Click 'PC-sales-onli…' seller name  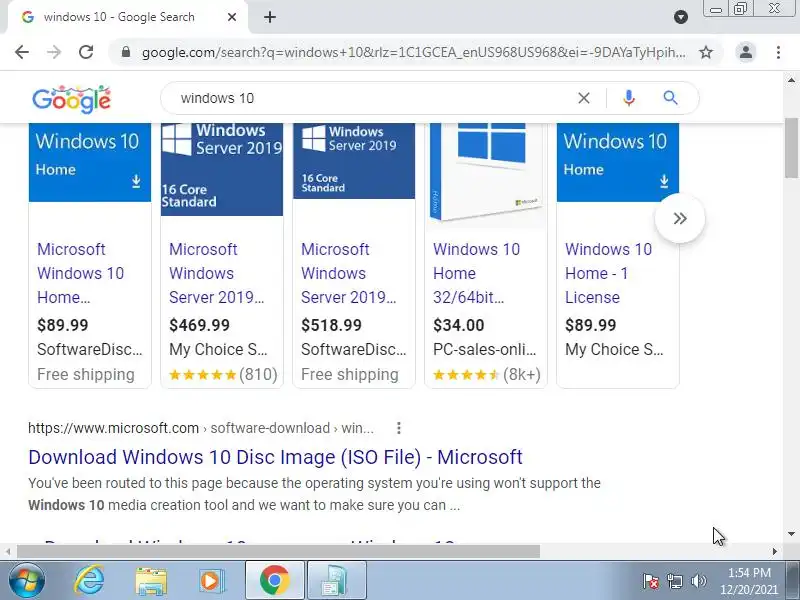click(484, 349)
